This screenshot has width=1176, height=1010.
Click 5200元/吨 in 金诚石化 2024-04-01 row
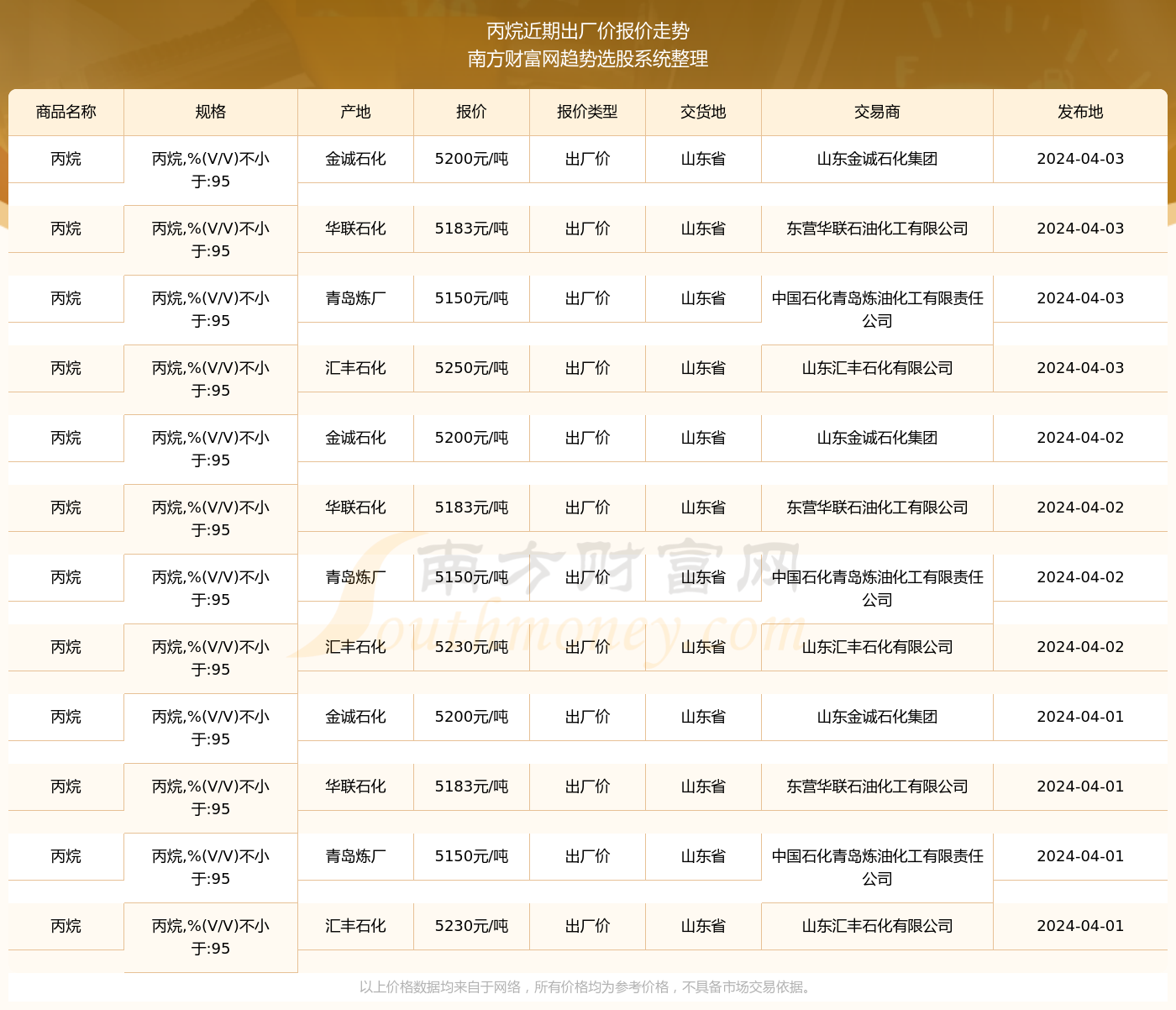[471, 717]
